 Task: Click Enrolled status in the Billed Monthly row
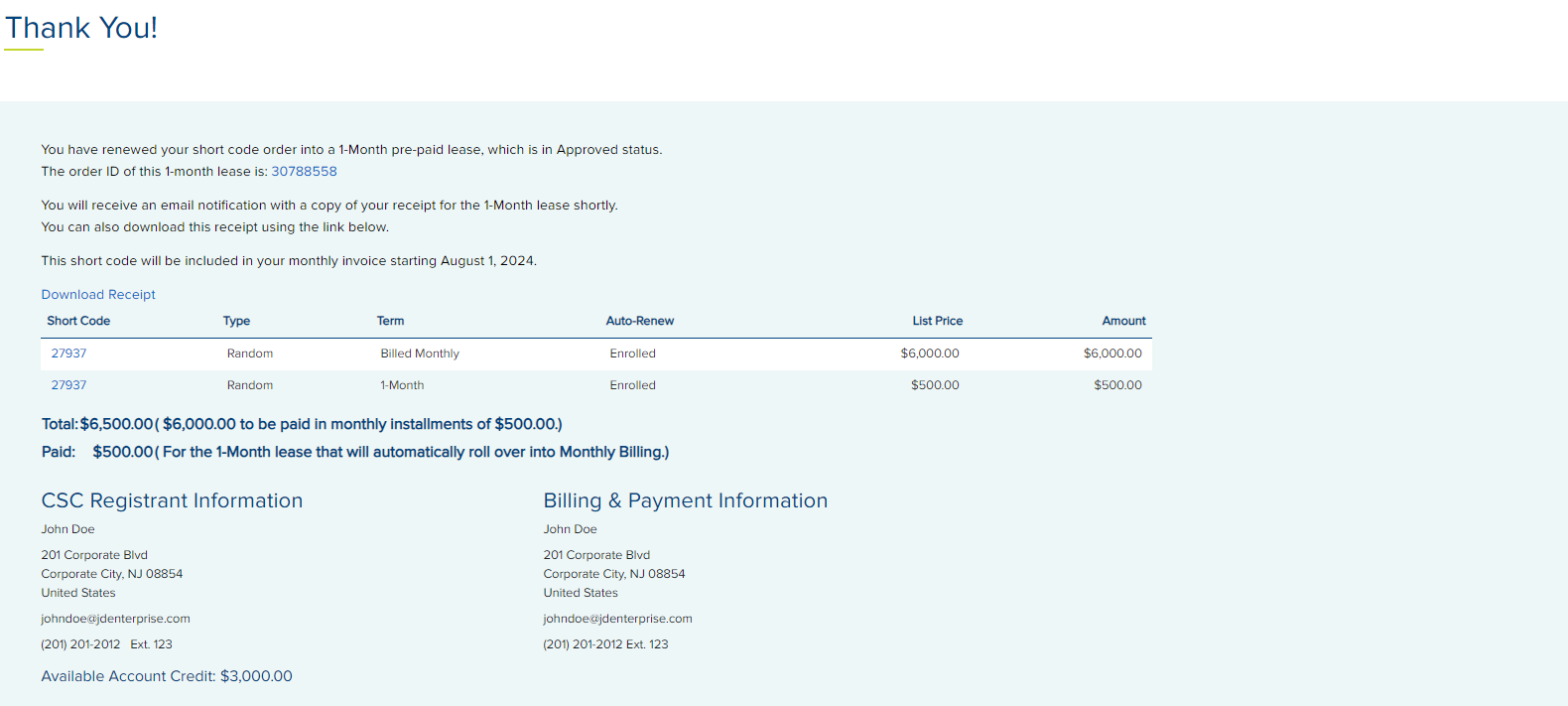click(632, 353)
